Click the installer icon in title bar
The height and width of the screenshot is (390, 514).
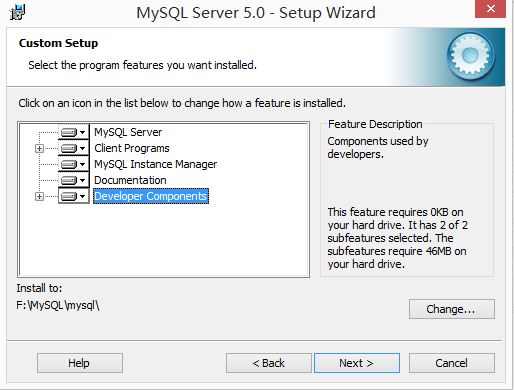[x=17, y=13]
